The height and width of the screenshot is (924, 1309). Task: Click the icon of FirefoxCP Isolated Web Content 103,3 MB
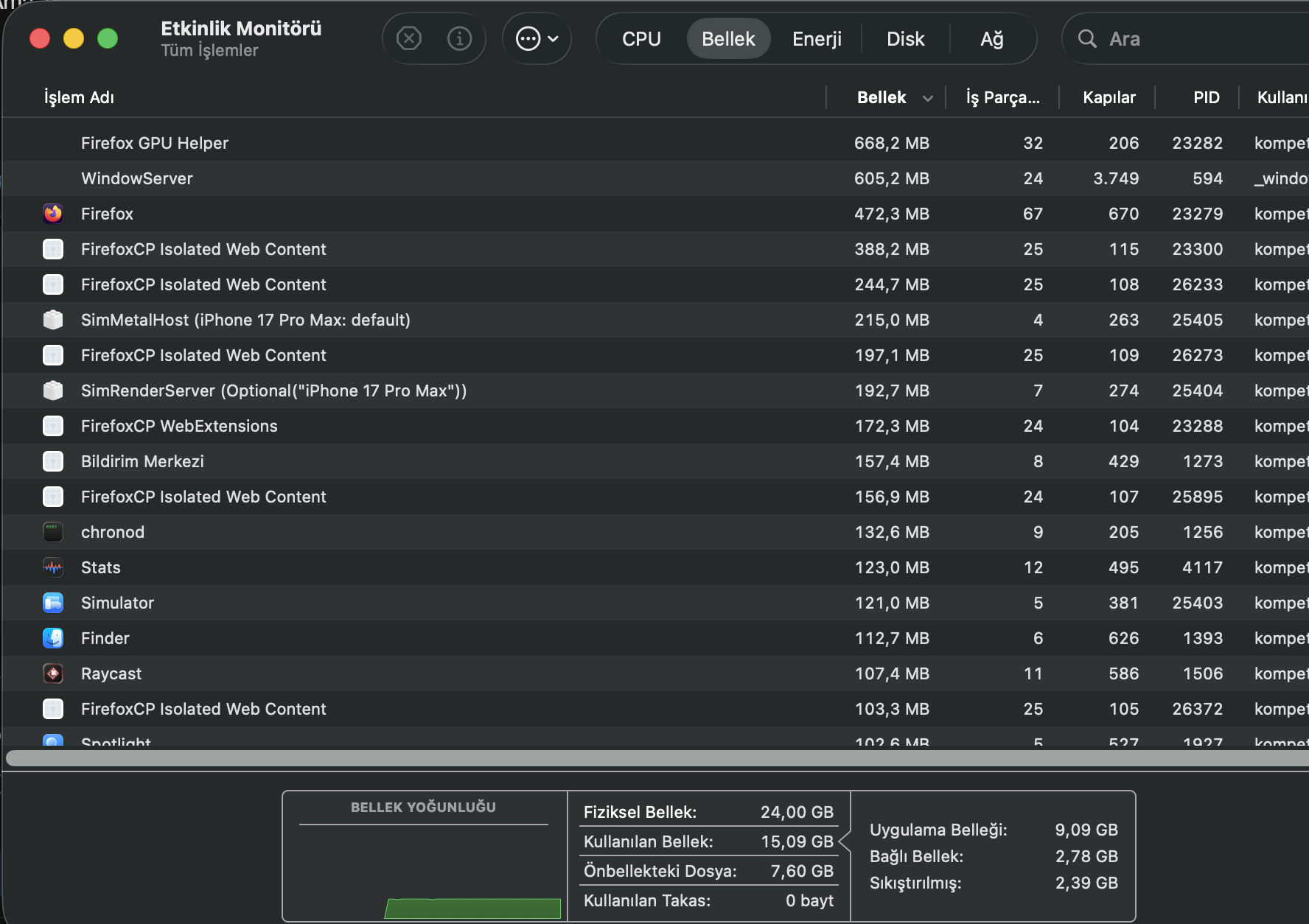point(53,709)
